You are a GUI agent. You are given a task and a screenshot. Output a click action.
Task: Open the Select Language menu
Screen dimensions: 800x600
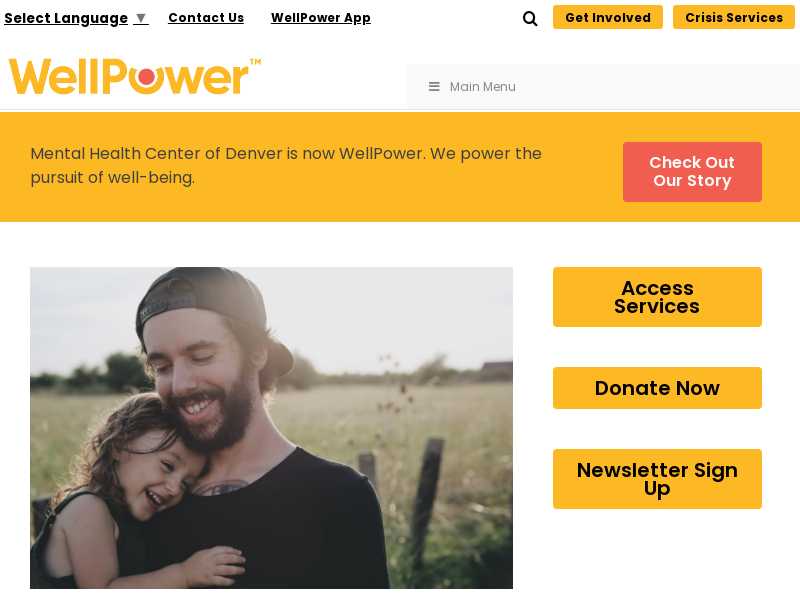click(x=76, y=18)
